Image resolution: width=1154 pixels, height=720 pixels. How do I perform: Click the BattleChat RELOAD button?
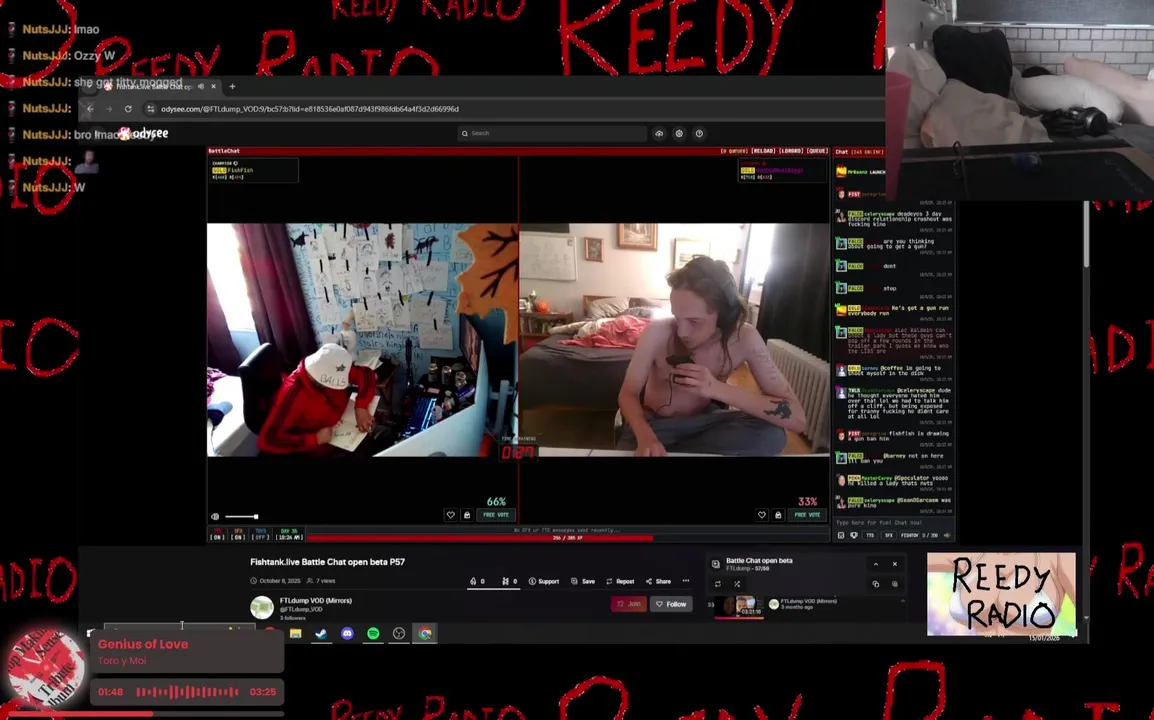click(763, 151)
